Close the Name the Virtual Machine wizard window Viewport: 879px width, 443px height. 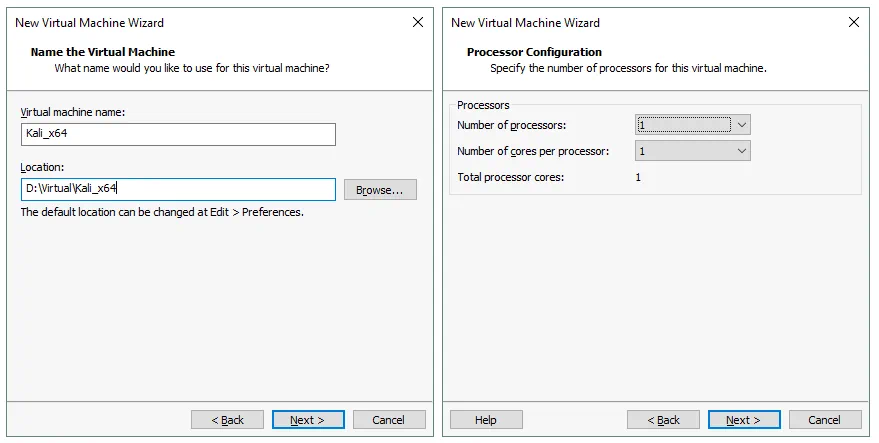click(x=417, y=22)
